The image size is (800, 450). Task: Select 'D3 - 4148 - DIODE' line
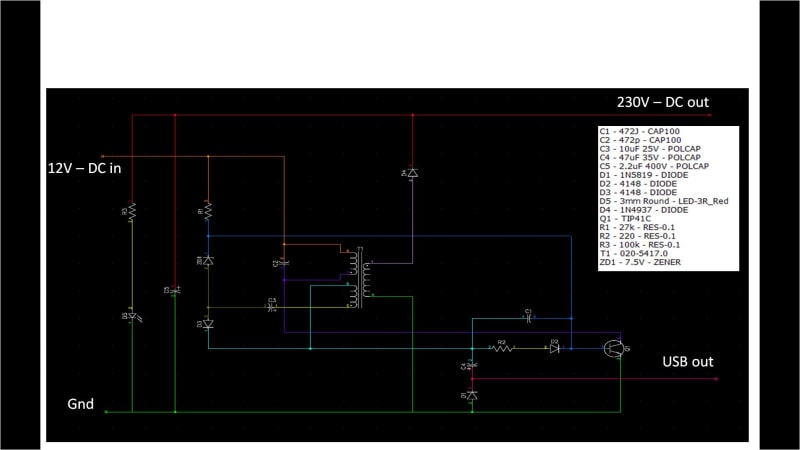(x=638, y=192)
